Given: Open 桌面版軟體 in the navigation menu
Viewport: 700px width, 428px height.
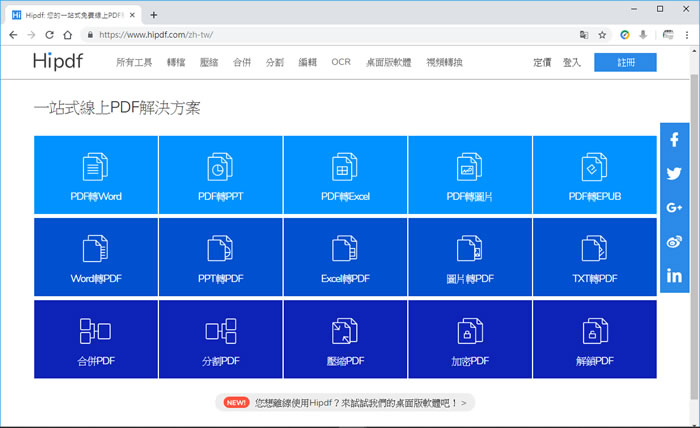Looking at the screenshot, I should (x=388, y=62).
